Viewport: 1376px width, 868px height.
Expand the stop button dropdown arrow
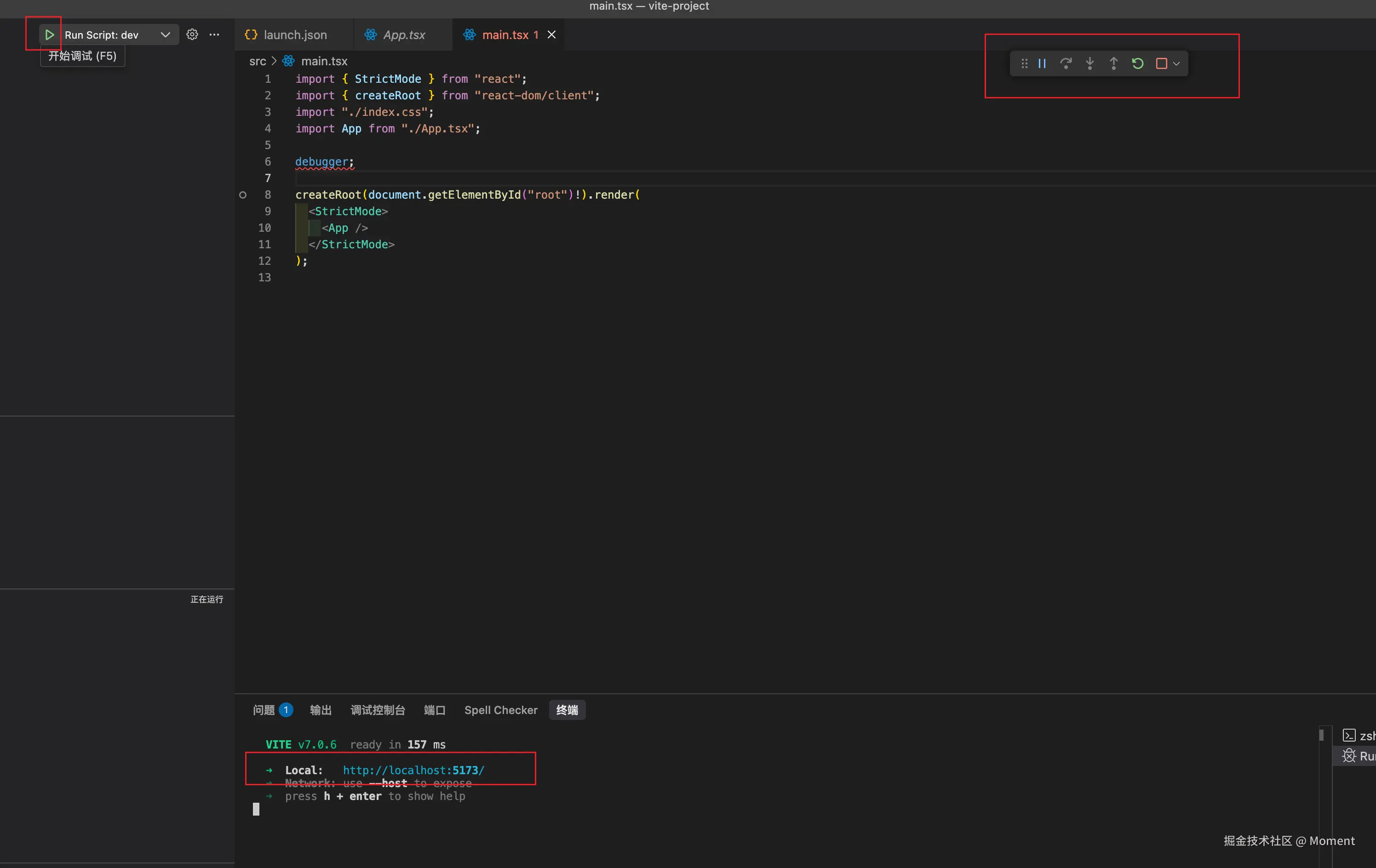1176,64
